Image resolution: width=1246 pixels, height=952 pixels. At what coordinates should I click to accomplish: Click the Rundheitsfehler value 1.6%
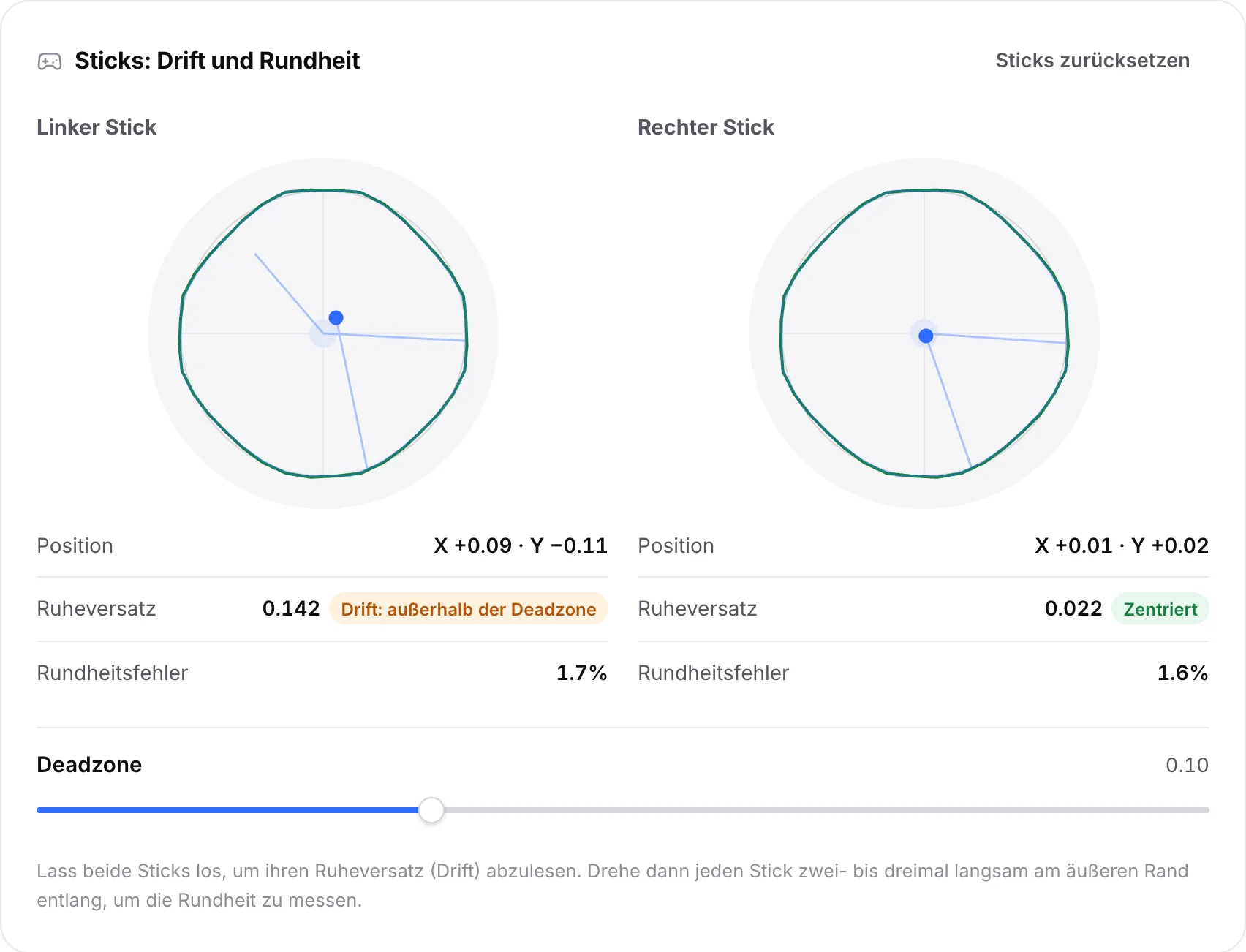click(x=1183, y=673)
